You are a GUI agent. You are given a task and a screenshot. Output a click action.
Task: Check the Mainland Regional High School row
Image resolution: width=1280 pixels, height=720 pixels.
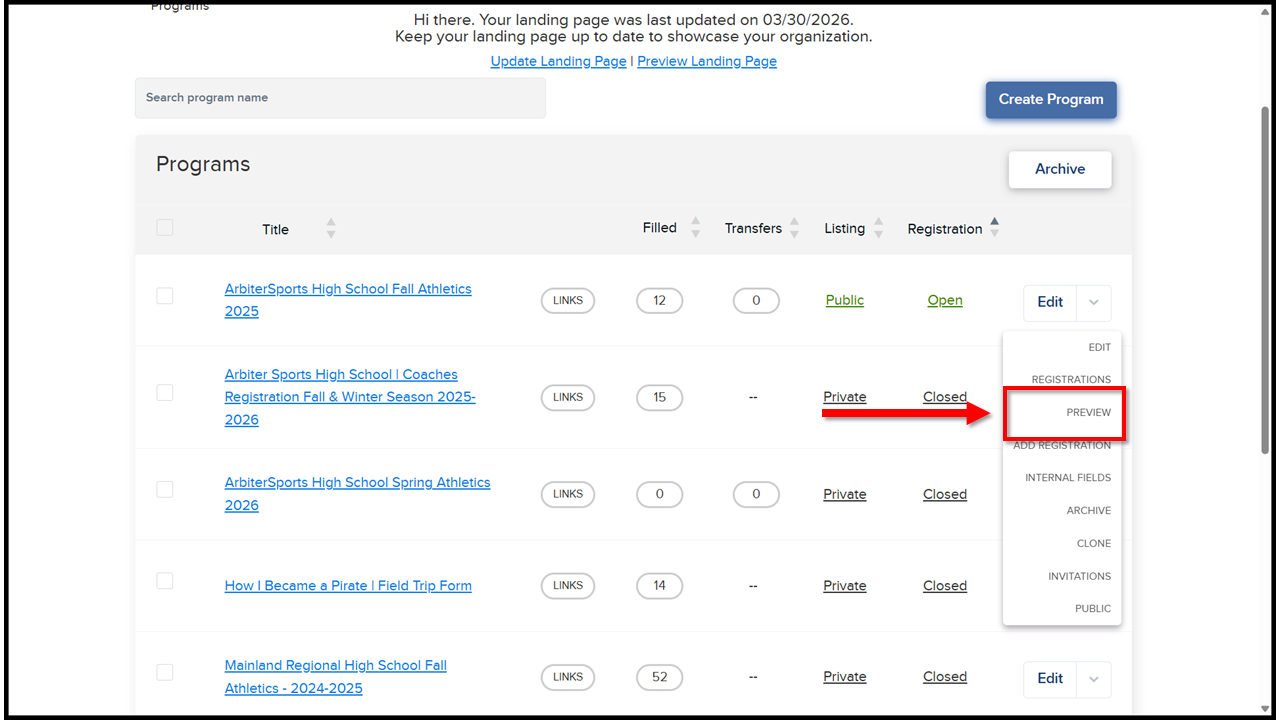coord(165,672)
